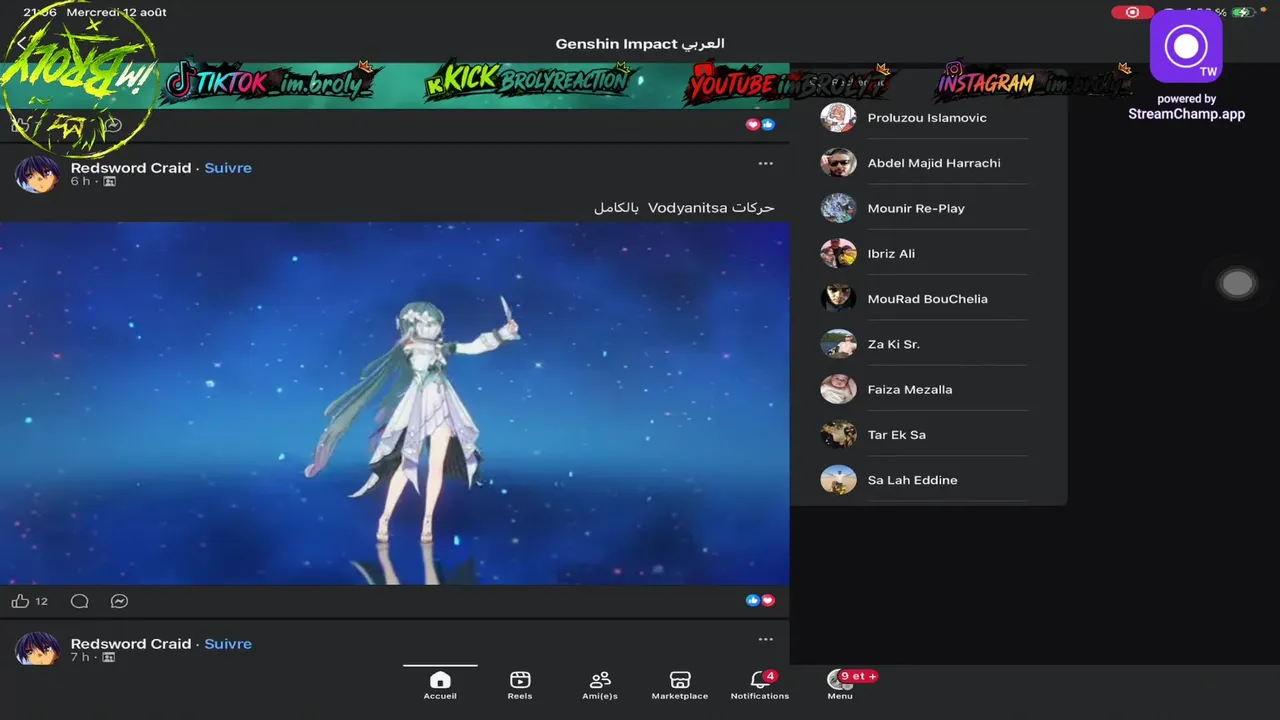Play the Vodyanitsa video
This screenshot has height=720, width=1280.
[394, 403]
